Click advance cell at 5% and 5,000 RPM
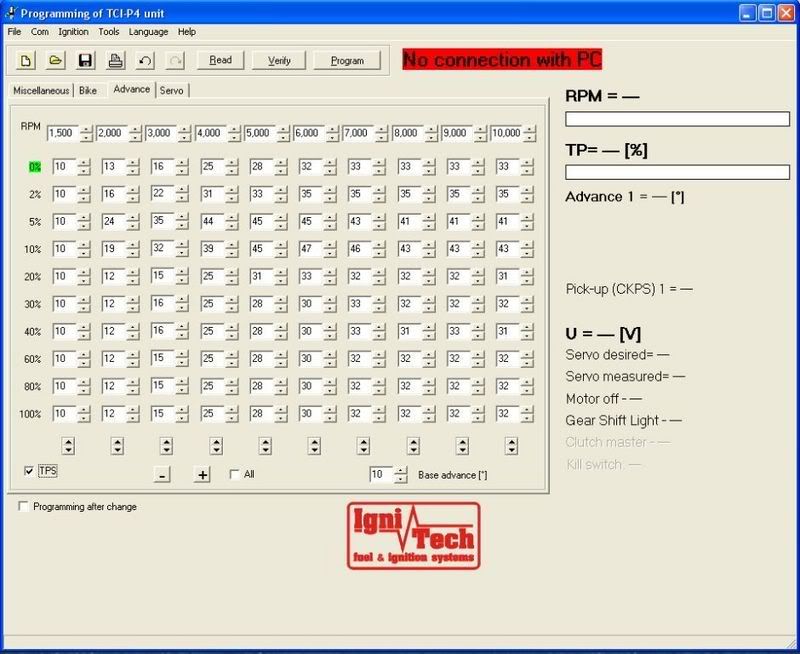The height and width of the screenshot is (654, 800). tap(262, 221)
